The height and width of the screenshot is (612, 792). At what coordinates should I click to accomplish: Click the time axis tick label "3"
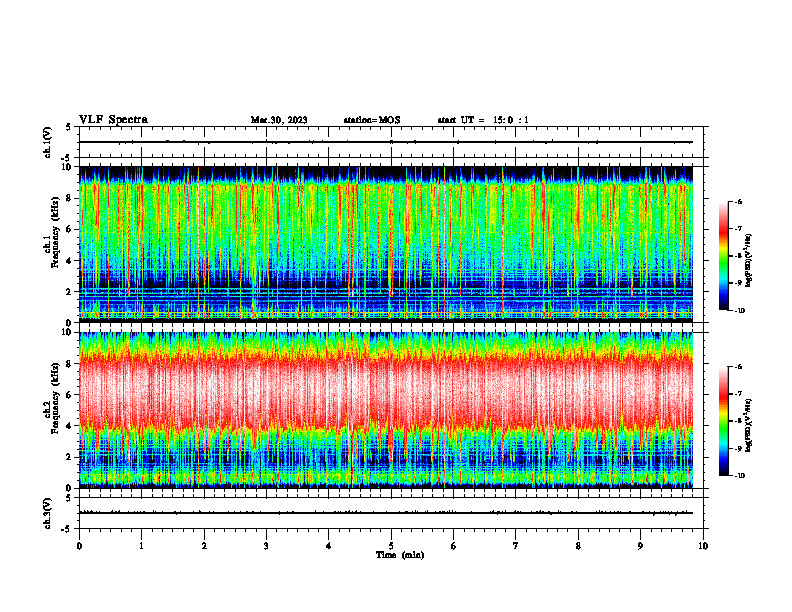point(266,546)
